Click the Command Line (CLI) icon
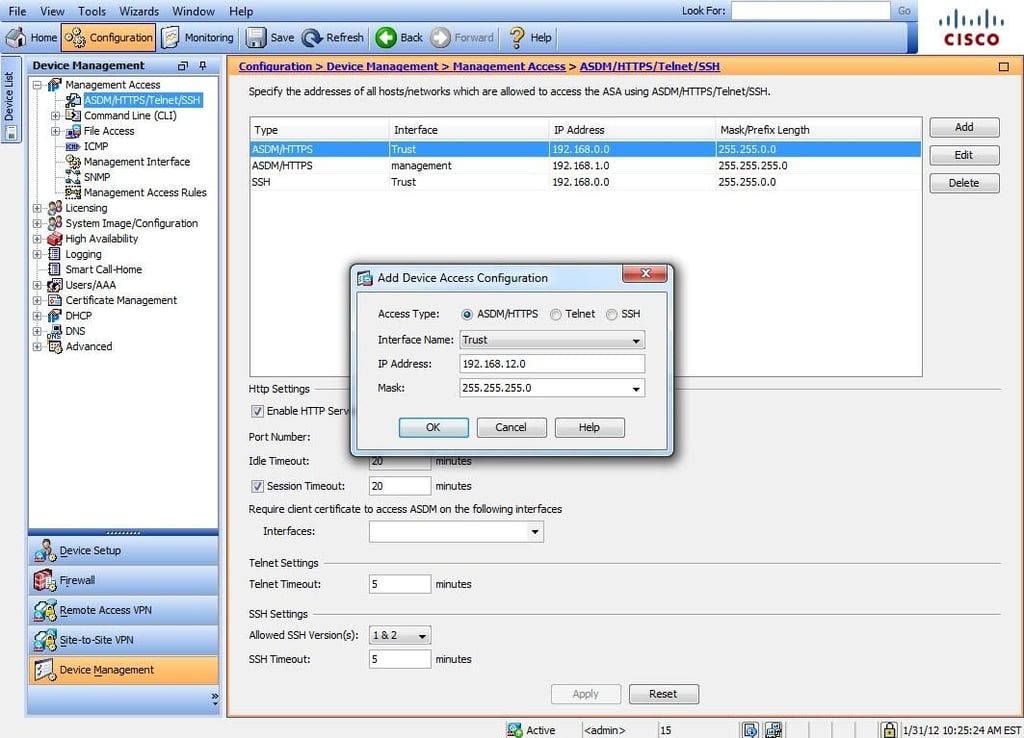 click(x=73, y=116)
